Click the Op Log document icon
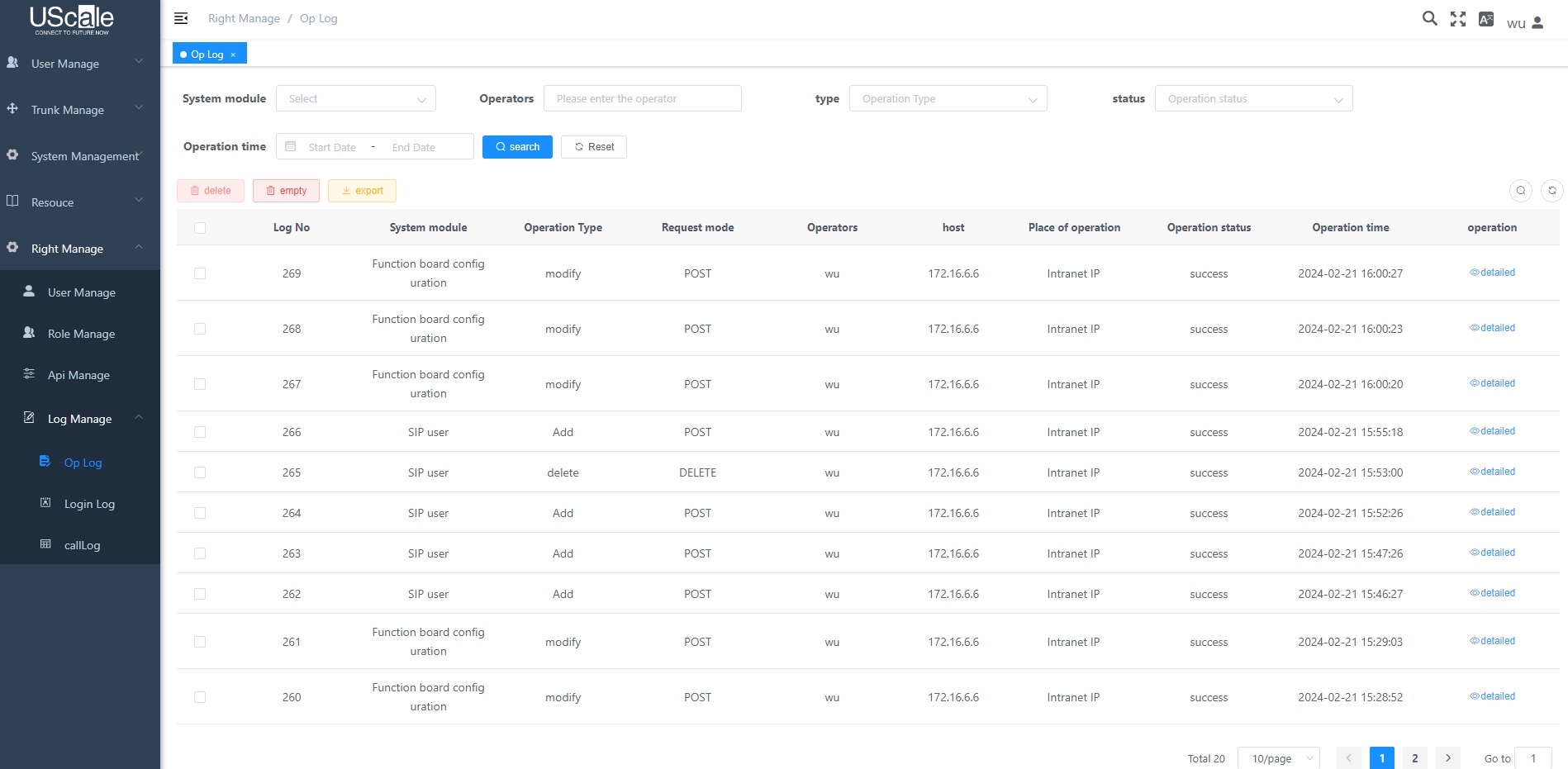Viewport: 1568px width, 769px height. coord(45,461)
